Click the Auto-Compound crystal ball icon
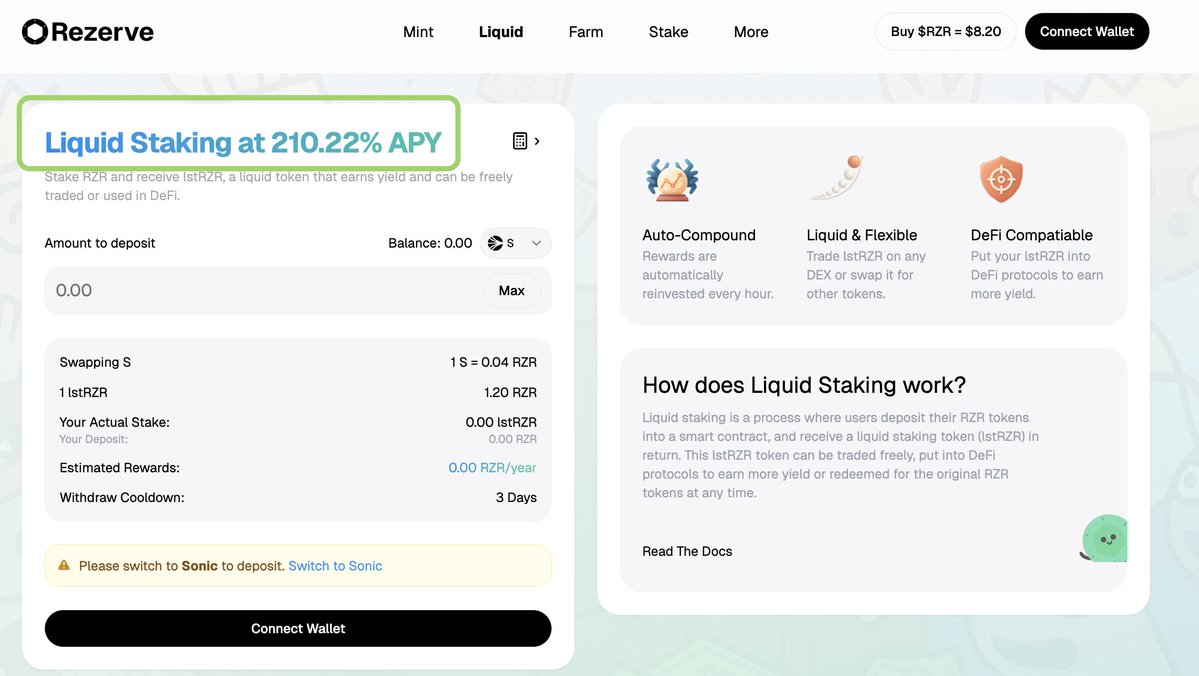The image size is (1199, 676). [x=672, y=180]
